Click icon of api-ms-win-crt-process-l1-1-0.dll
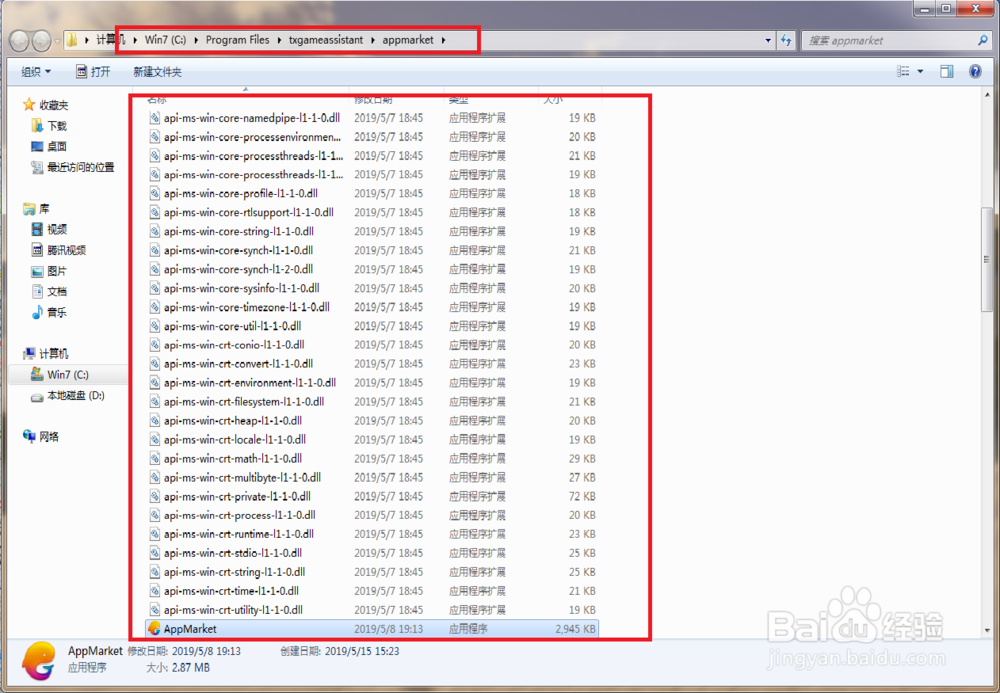This screenshot has width=1000, height=693. [x=154, y=515]
